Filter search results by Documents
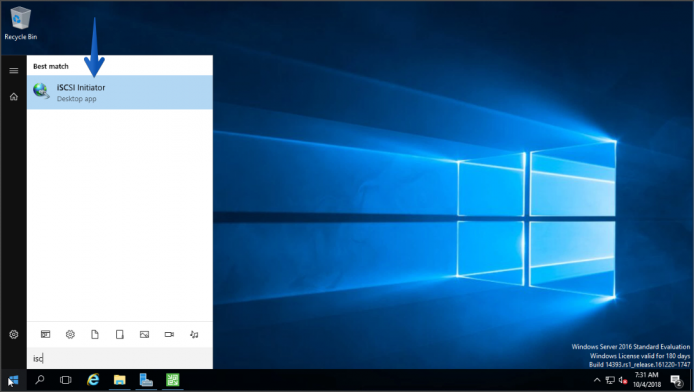The image size is (694, 392). point(95,334)
